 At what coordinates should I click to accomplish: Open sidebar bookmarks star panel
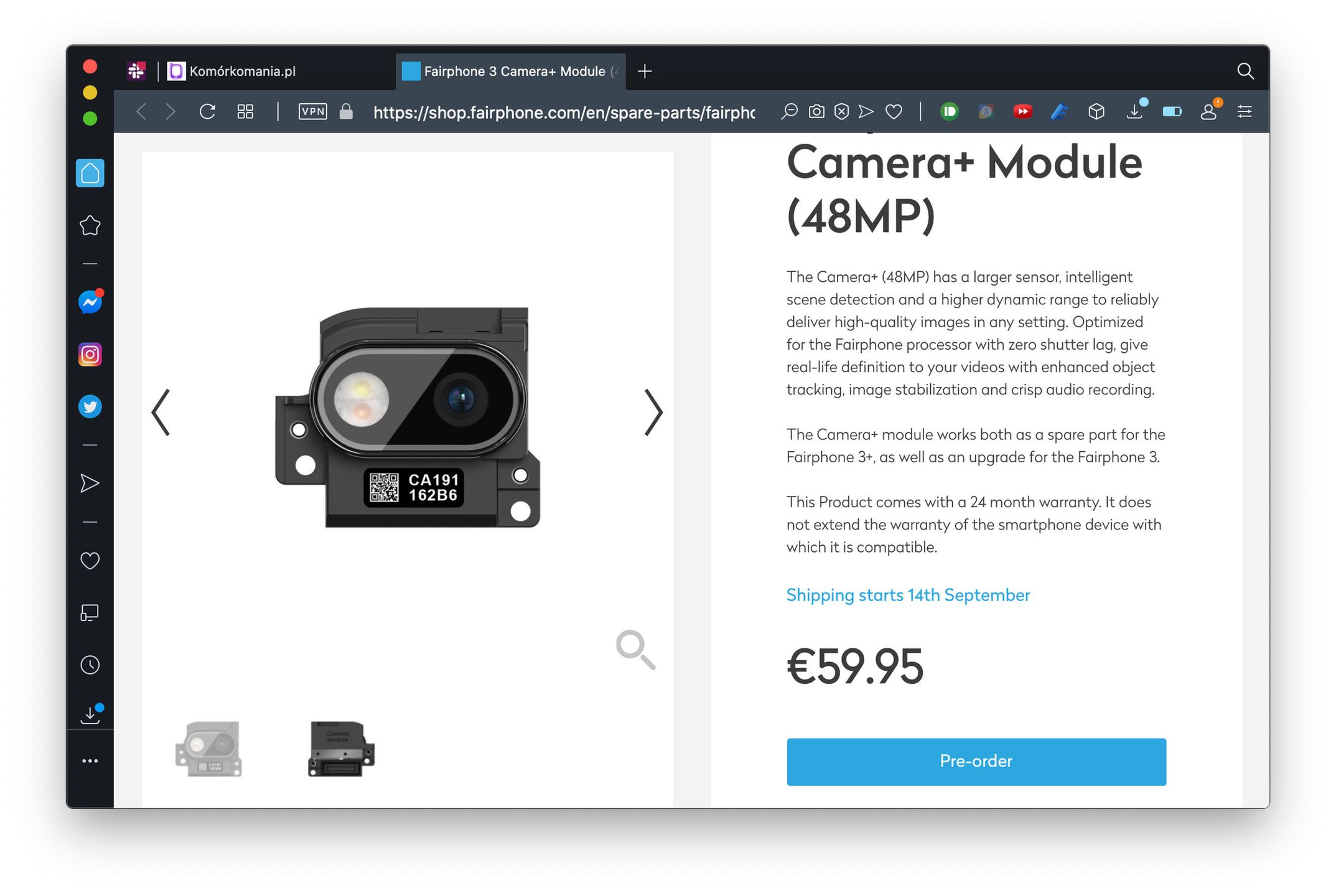(x=90, y=225)
